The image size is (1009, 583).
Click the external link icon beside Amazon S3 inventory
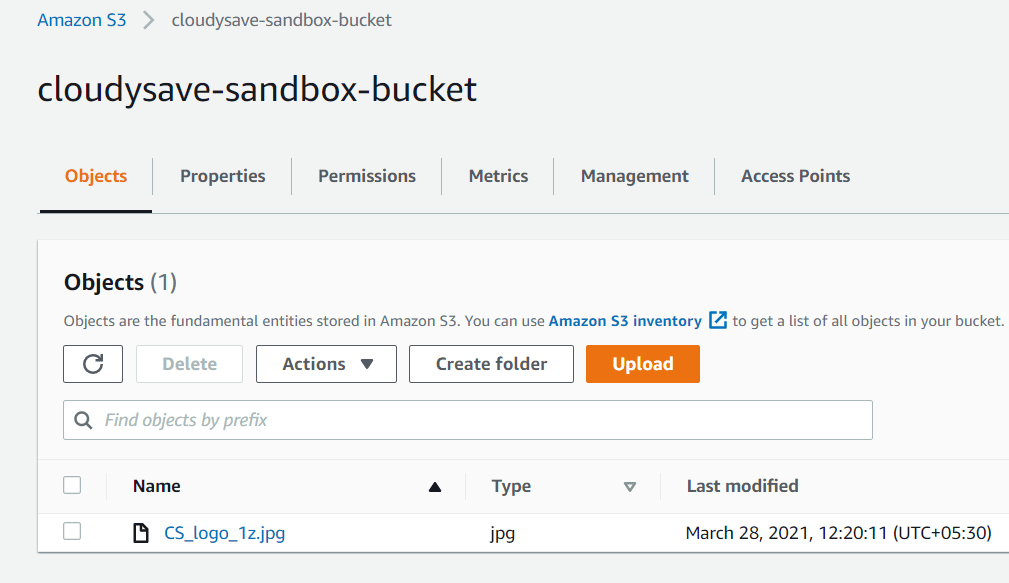coord(717,320)
